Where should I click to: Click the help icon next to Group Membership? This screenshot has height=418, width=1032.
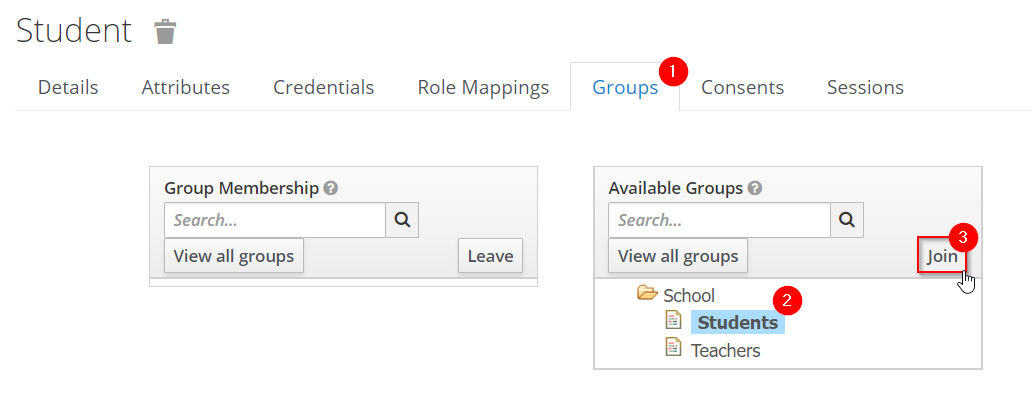[331, 188]
